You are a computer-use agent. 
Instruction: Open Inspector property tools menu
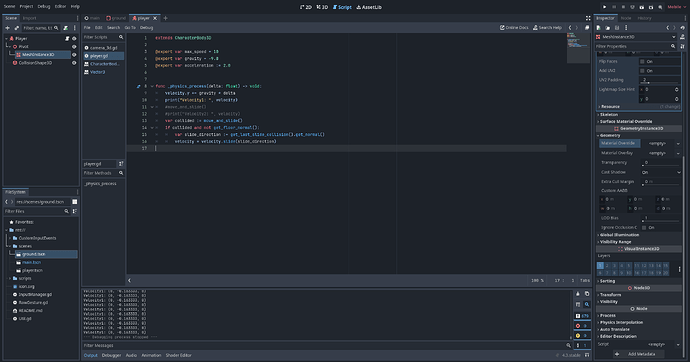click(x=683, y=46)
